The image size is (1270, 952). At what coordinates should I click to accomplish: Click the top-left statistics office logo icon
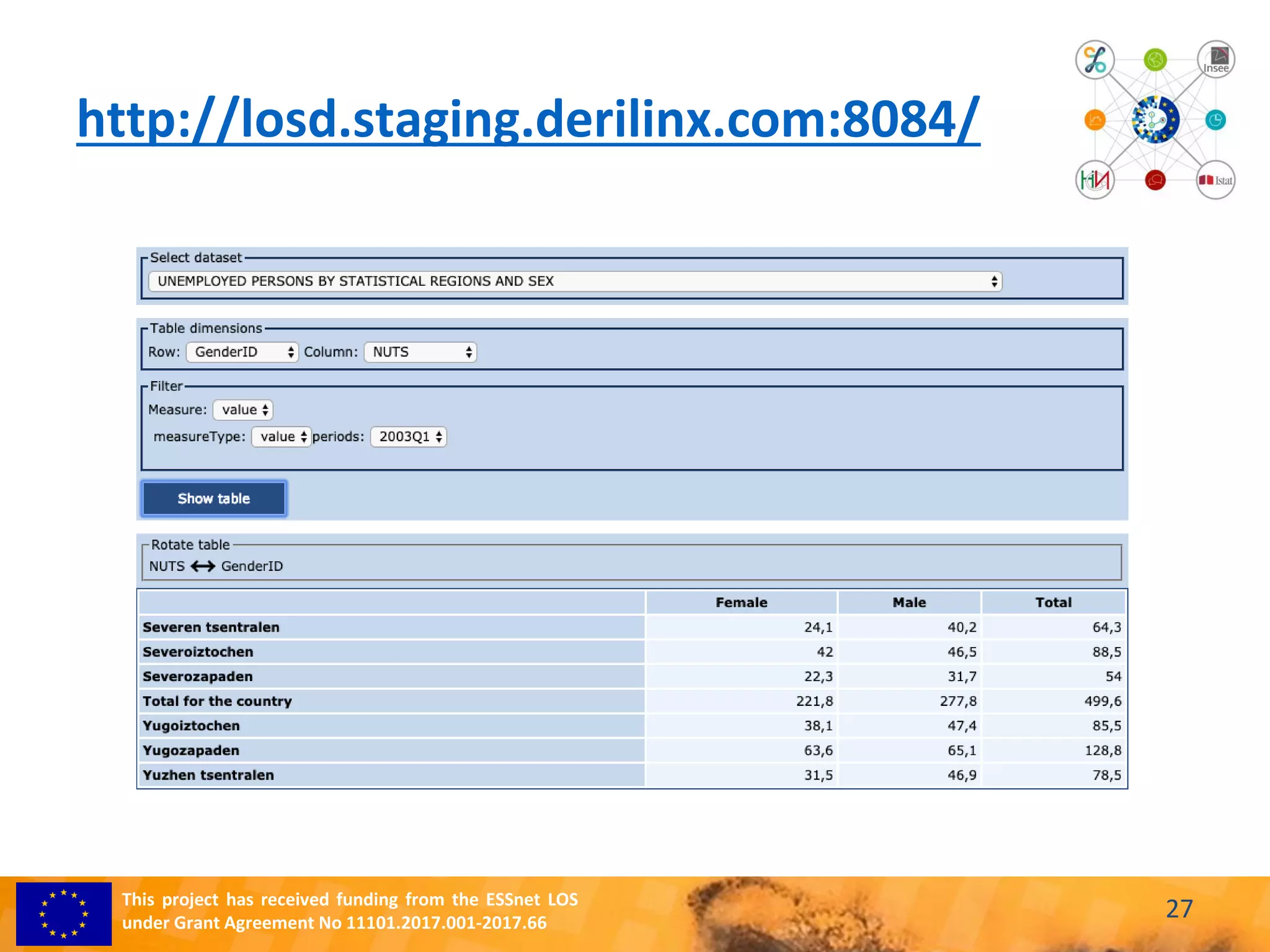1095,60
